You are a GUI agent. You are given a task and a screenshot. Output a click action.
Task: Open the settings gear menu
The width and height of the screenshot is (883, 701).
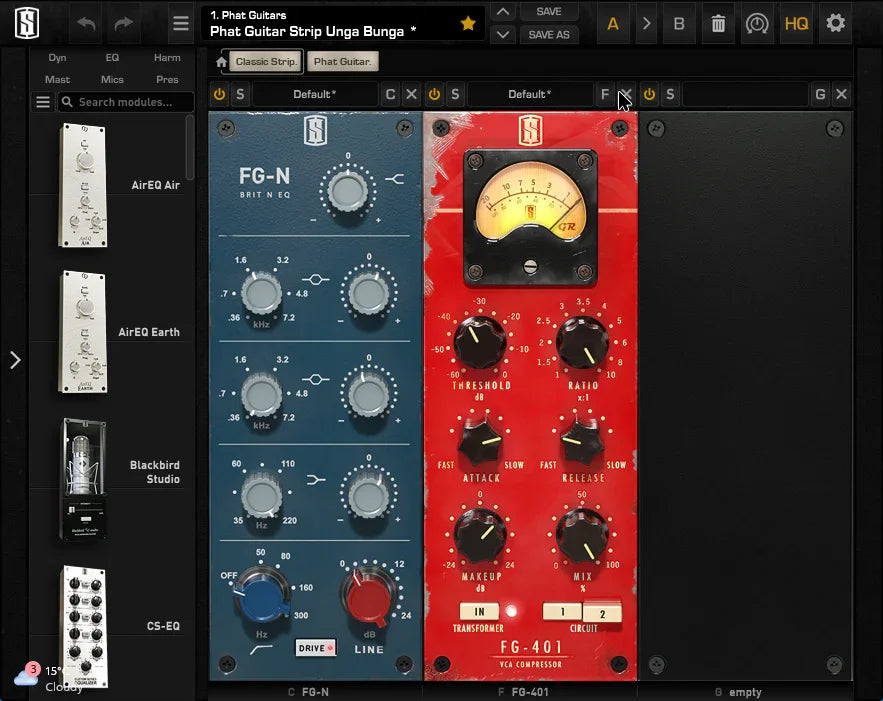click(x=836, y=23)
